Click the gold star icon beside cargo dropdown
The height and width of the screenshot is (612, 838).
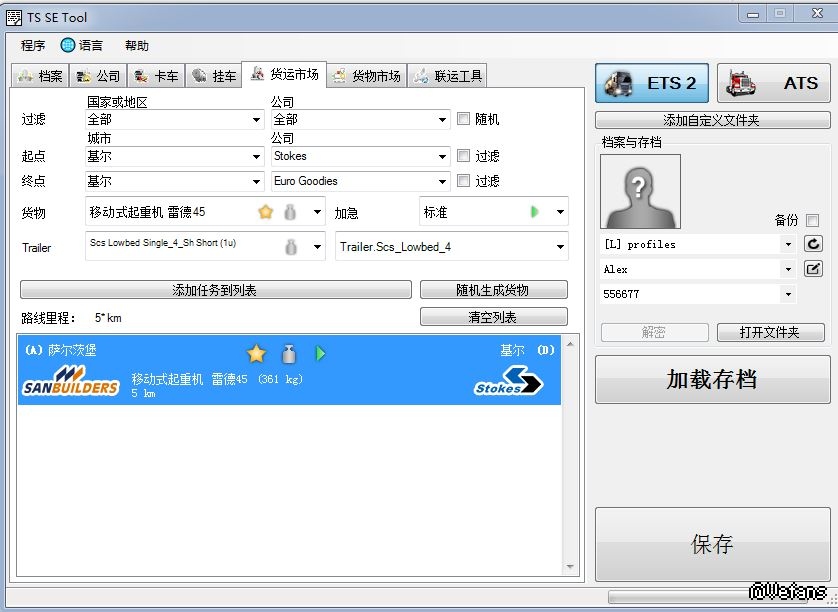(x=265, y=212)
